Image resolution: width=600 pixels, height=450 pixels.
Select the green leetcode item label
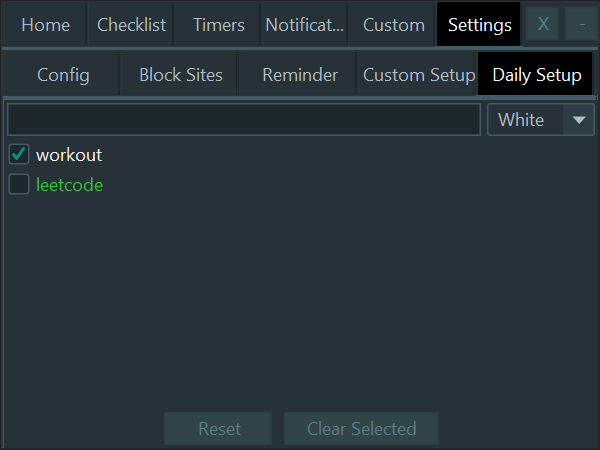(70, 185)
